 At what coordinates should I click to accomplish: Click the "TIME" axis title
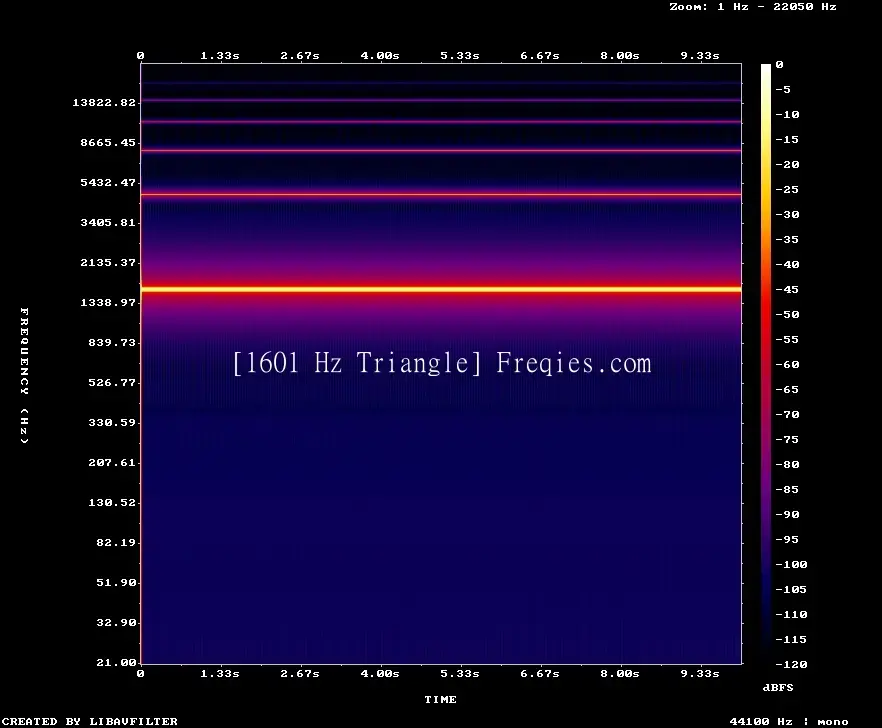coord(440,699)
